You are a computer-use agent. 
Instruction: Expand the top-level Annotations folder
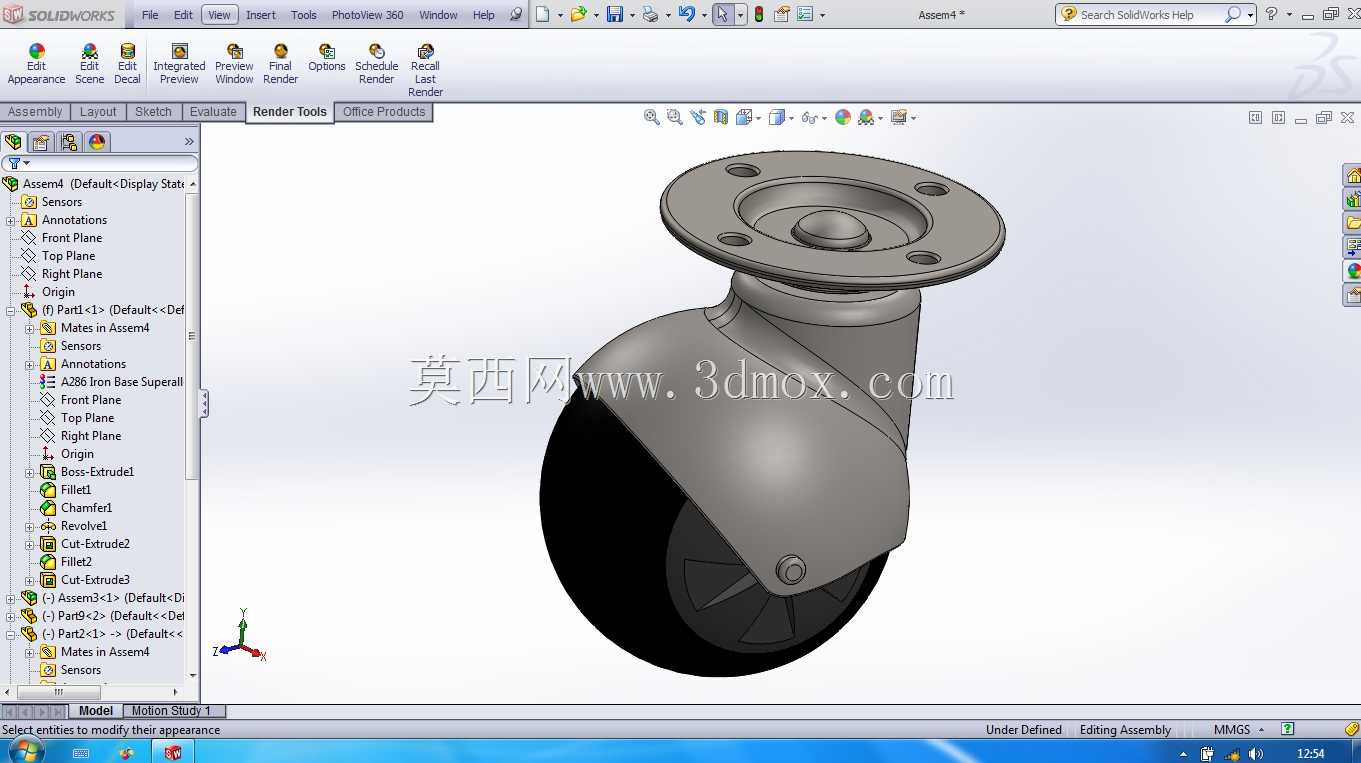[11, 220]
